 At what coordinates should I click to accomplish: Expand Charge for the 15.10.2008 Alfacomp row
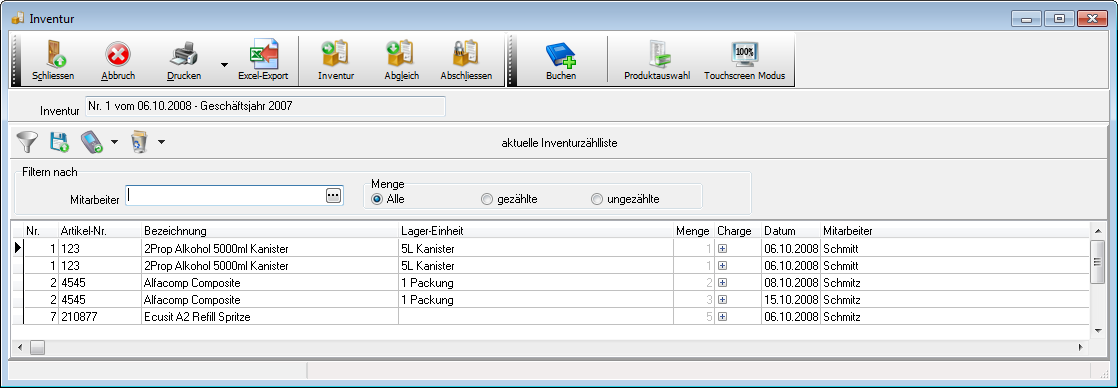722,300
